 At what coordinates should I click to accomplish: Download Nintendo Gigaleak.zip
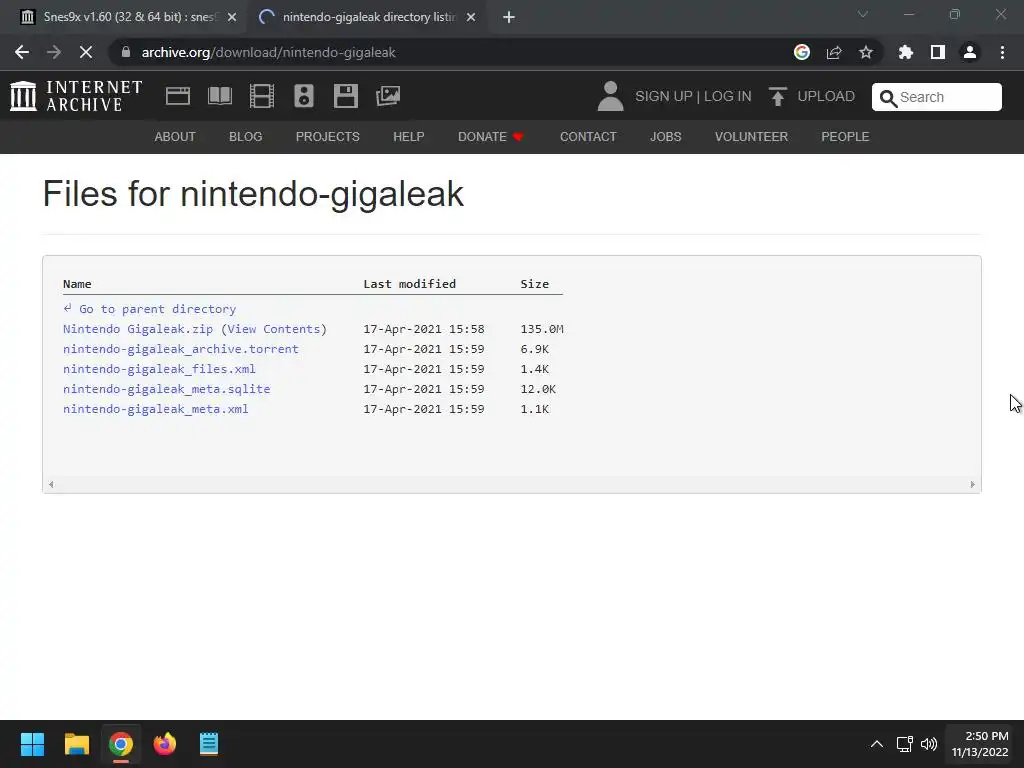[138, 329]
